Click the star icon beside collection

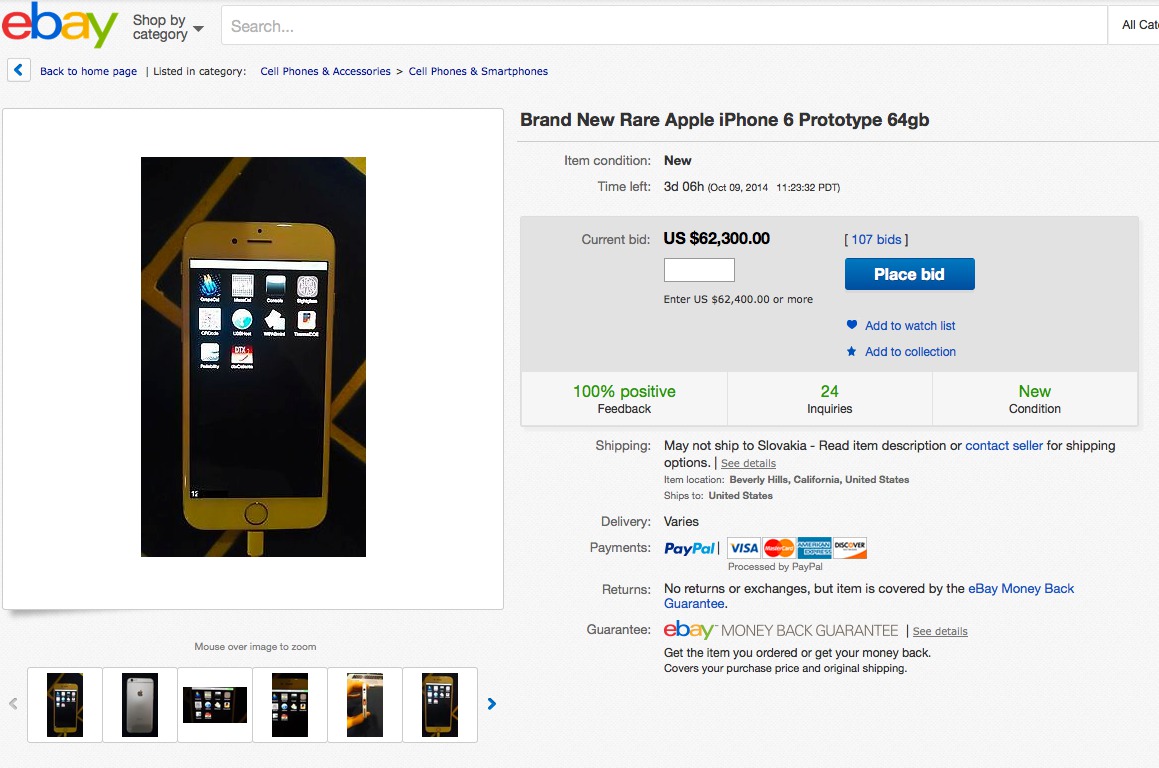tap(852, 352)
